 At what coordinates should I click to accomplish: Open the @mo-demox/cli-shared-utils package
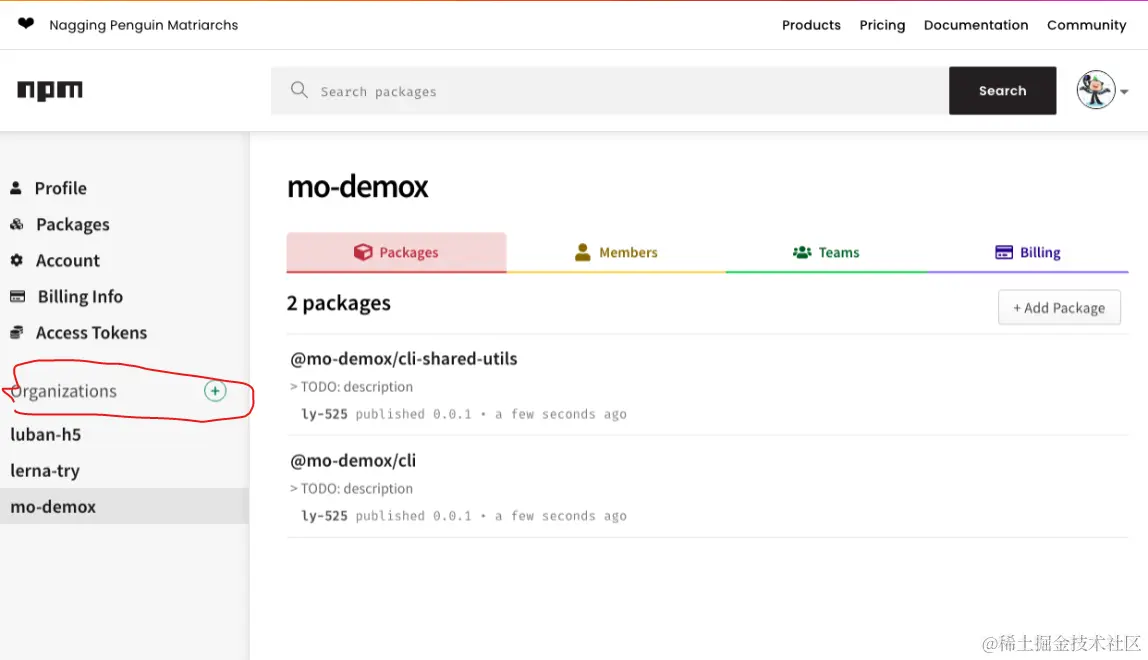tap(403, 359)
